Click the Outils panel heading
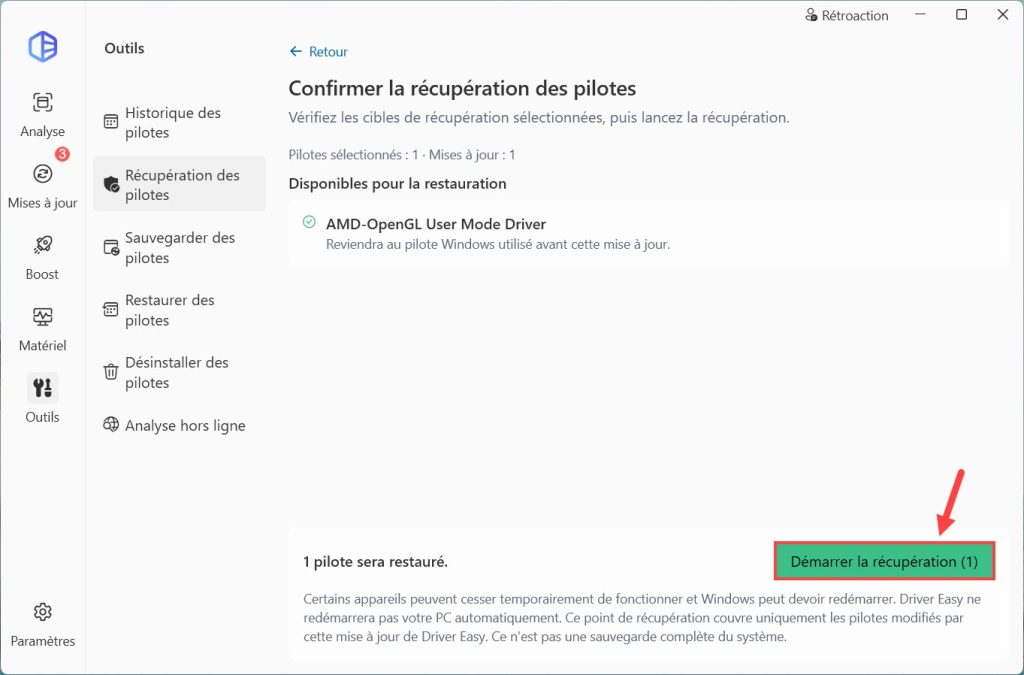This screenshot has width=1024, height=675. (124, 48)
